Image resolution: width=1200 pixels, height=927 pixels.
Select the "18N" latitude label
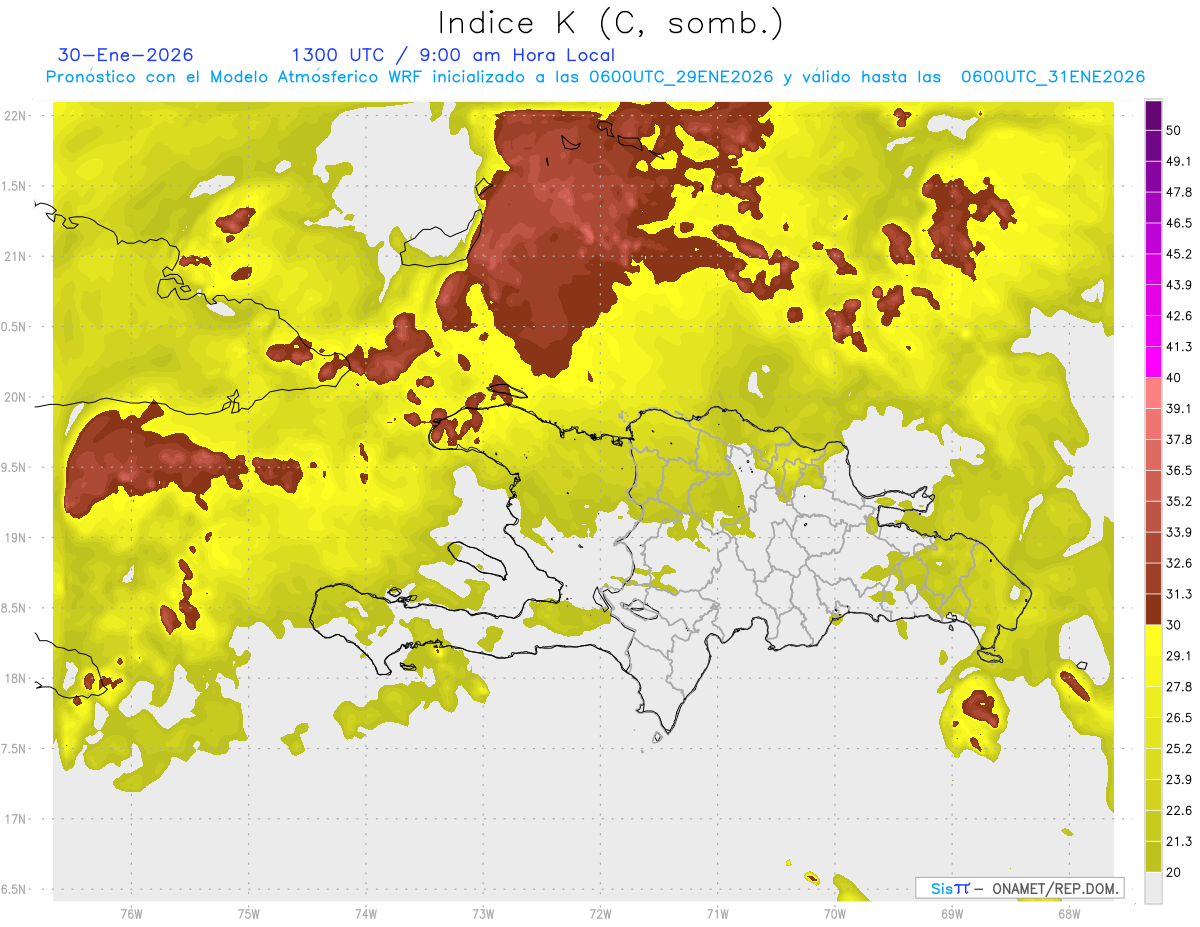(x=16, y=679)
